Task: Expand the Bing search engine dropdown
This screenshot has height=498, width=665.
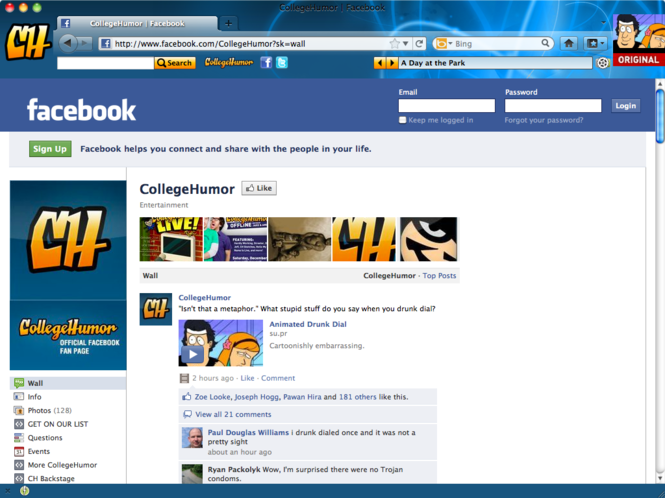Action: coord(450,44)
